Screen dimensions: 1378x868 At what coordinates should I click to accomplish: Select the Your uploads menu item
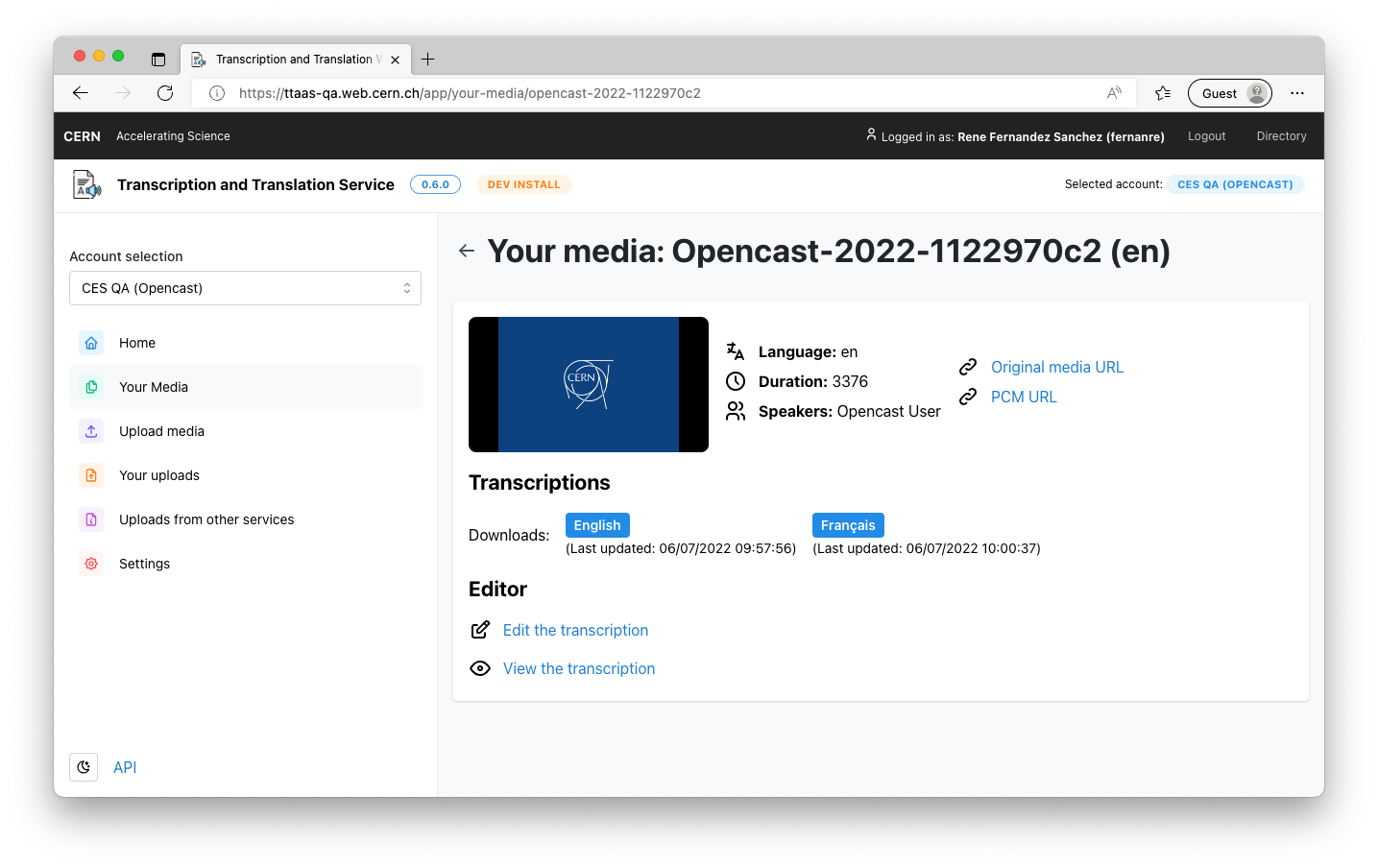(246, 475)
